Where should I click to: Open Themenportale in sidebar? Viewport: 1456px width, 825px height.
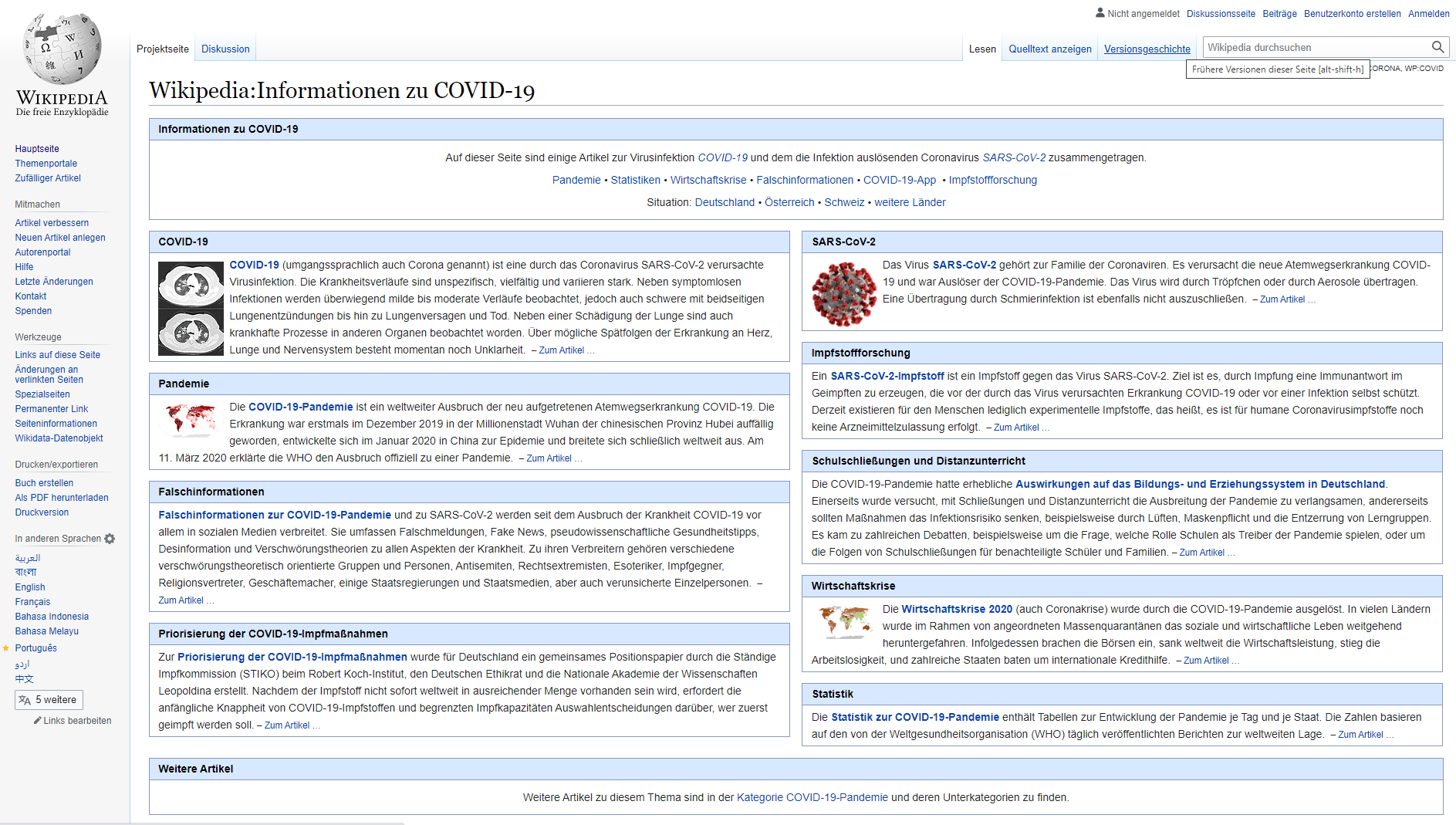pos(46,164)
